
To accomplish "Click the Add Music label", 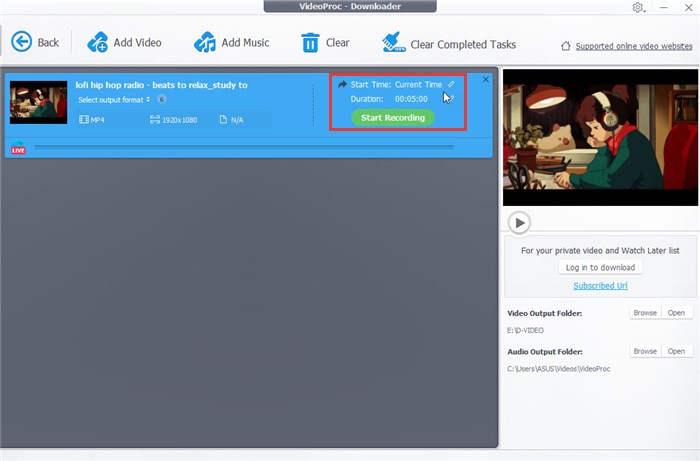I will [245, 42].
